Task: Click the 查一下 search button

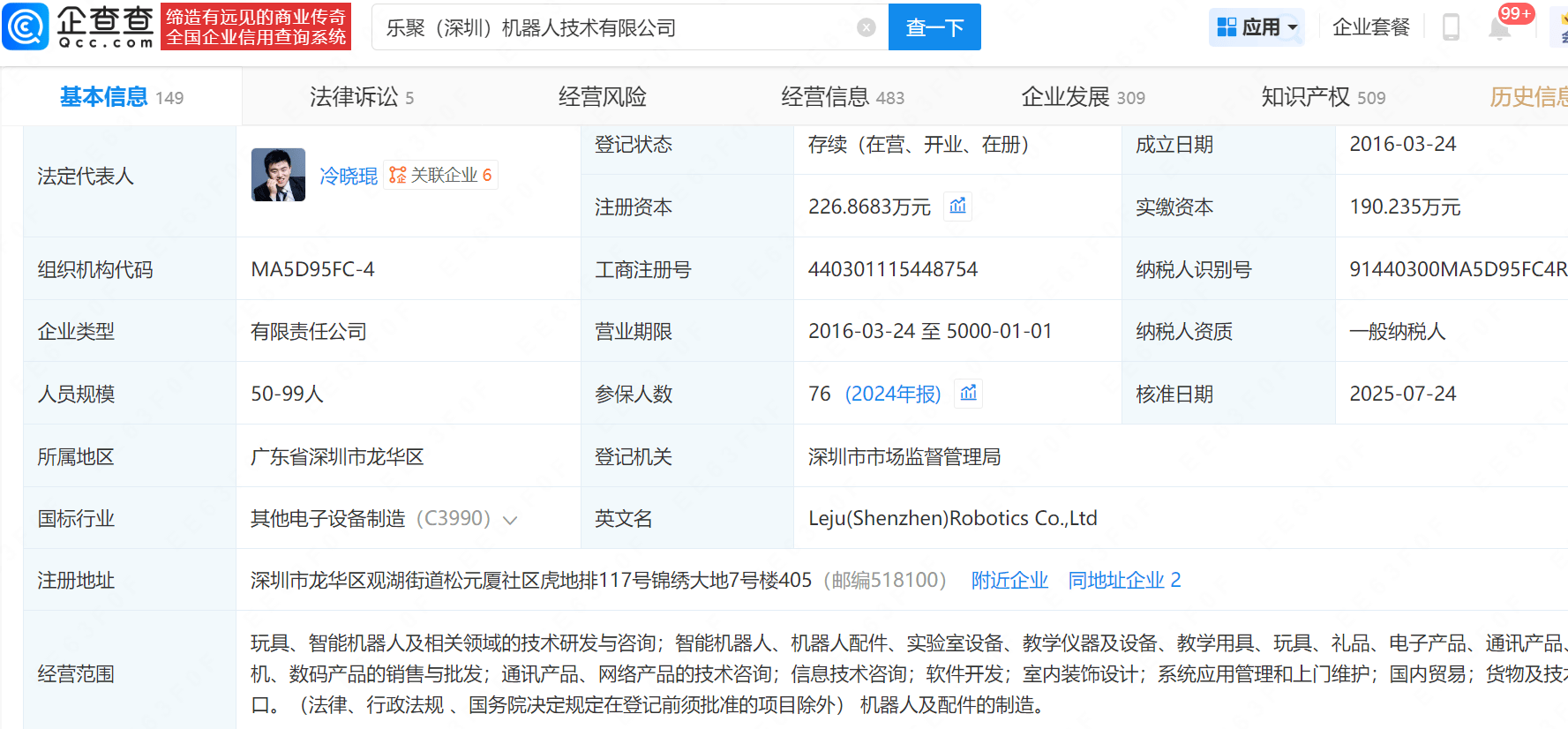Action: click(x=934, y=27)
